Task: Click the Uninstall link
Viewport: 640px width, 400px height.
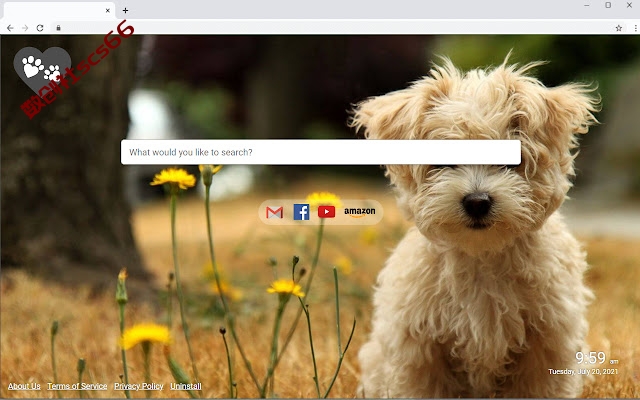Action: [x=186, y=386]
